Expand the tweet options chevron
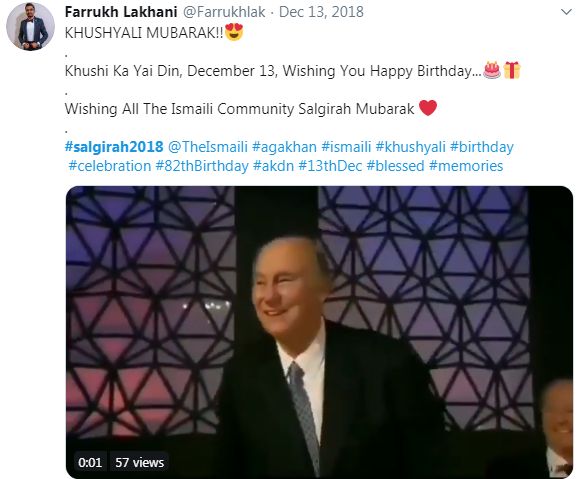This screenshot has width=583, height=479. tap(566, 12)
